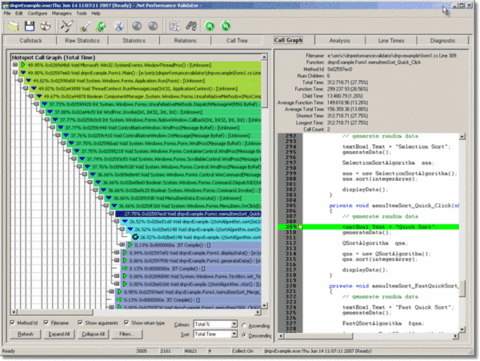Toggle the Show arguments checkbox
480x361 pixels.
(80, 323)
